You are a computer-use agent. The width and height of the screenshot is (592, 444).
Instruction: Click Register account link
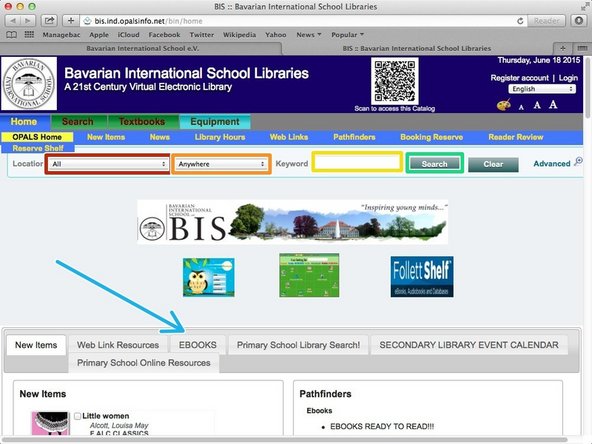[x=520, y=78]
